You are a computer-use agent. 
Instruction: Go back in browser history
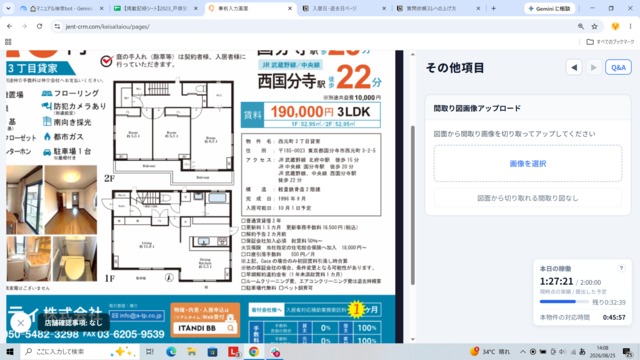(9, 26)
